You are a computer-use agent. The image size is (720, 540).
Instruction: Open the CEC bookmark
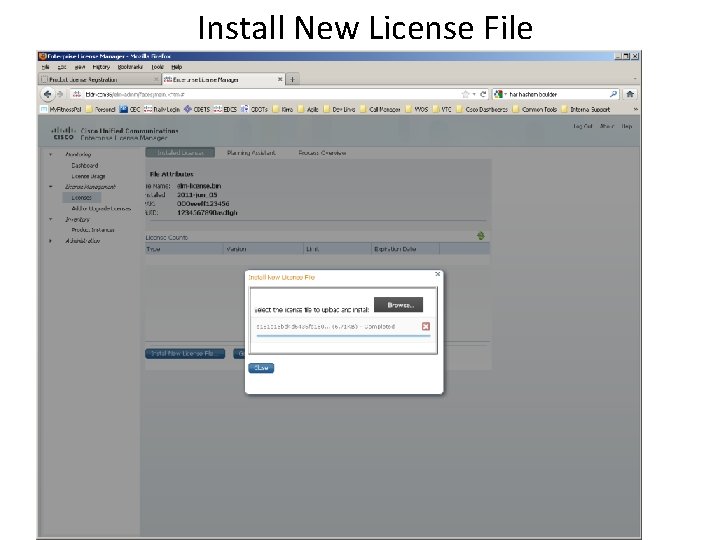(x=129, y=109)
